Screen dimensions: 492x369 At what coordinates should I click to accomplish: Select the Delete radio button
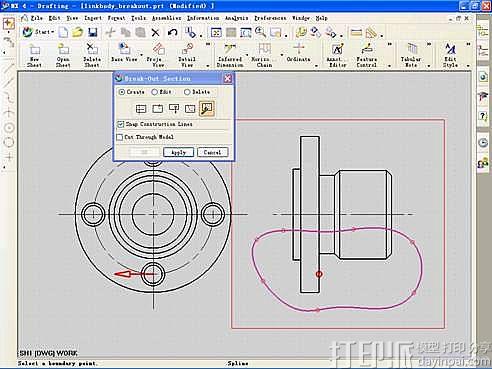(x=187, y=92)
